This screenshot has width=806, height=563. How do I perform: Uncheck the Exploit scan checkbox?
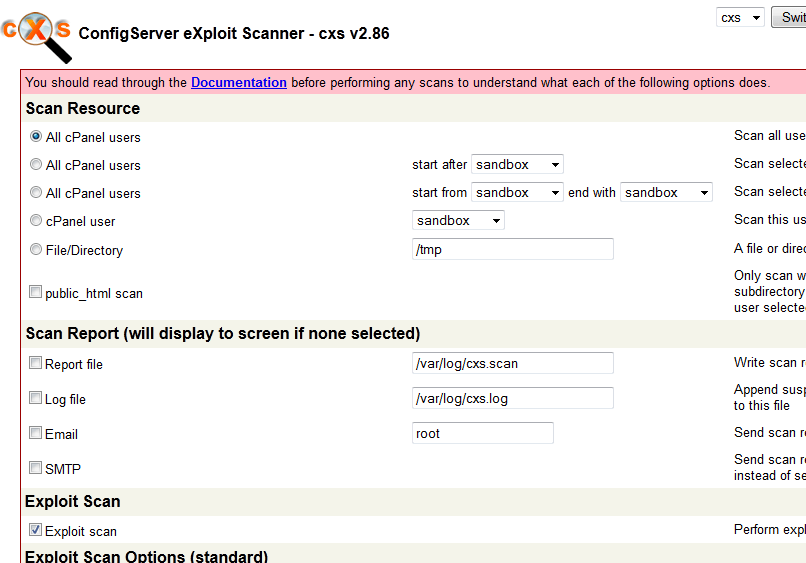35,530
